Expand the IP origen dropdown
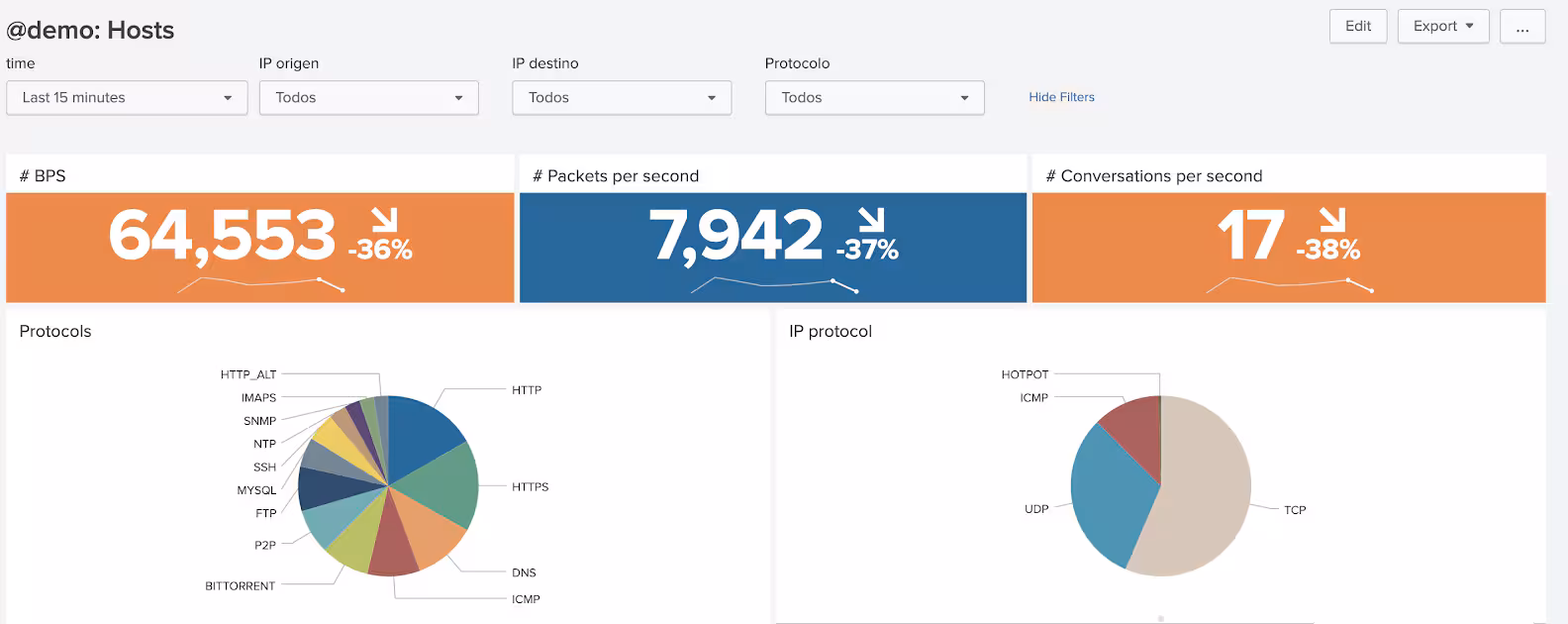The height and width of the screenshot is (624, 1568). point(368,98)
